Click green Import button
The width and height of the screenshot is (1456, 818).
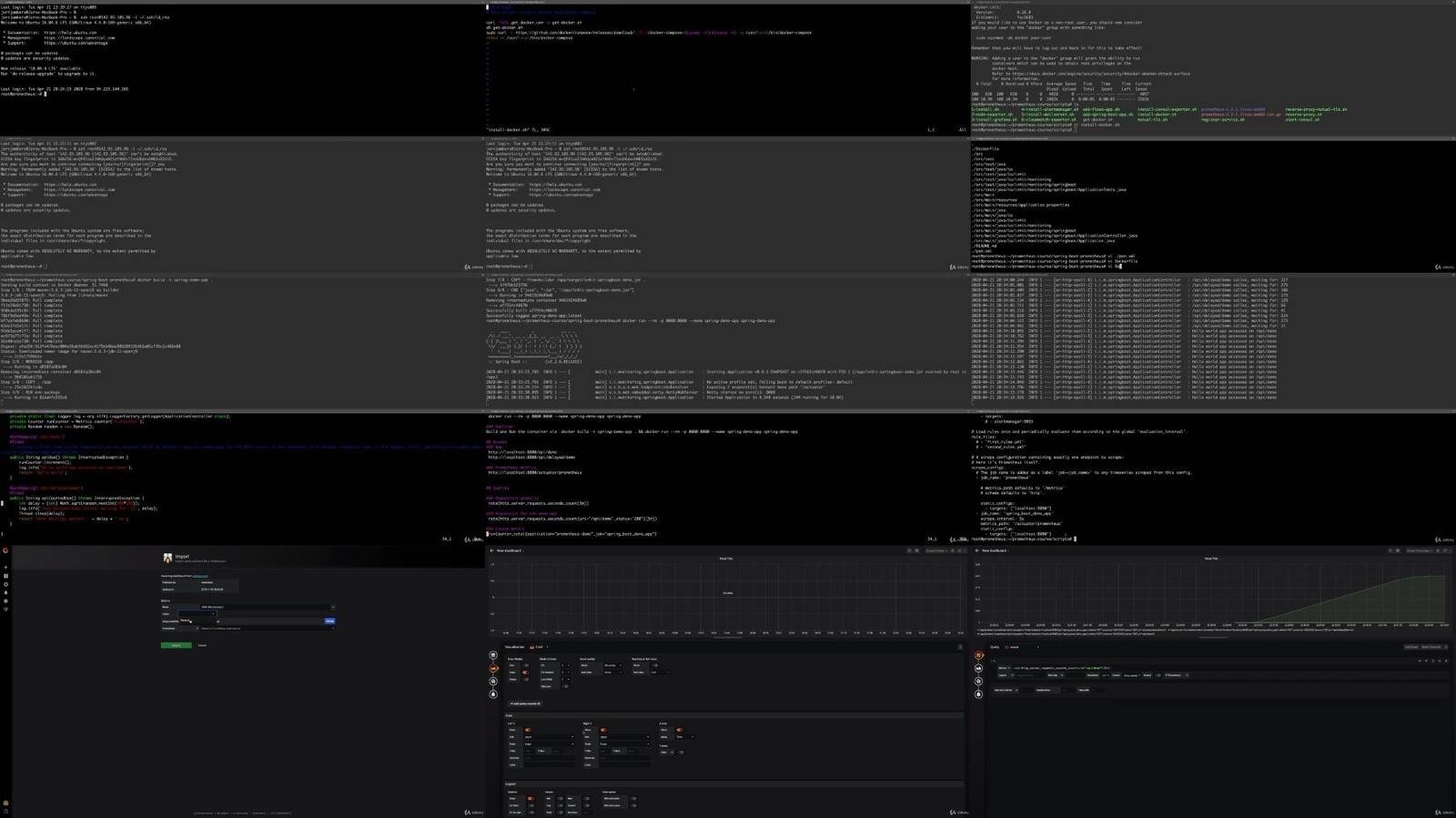[x=177, y=645]
